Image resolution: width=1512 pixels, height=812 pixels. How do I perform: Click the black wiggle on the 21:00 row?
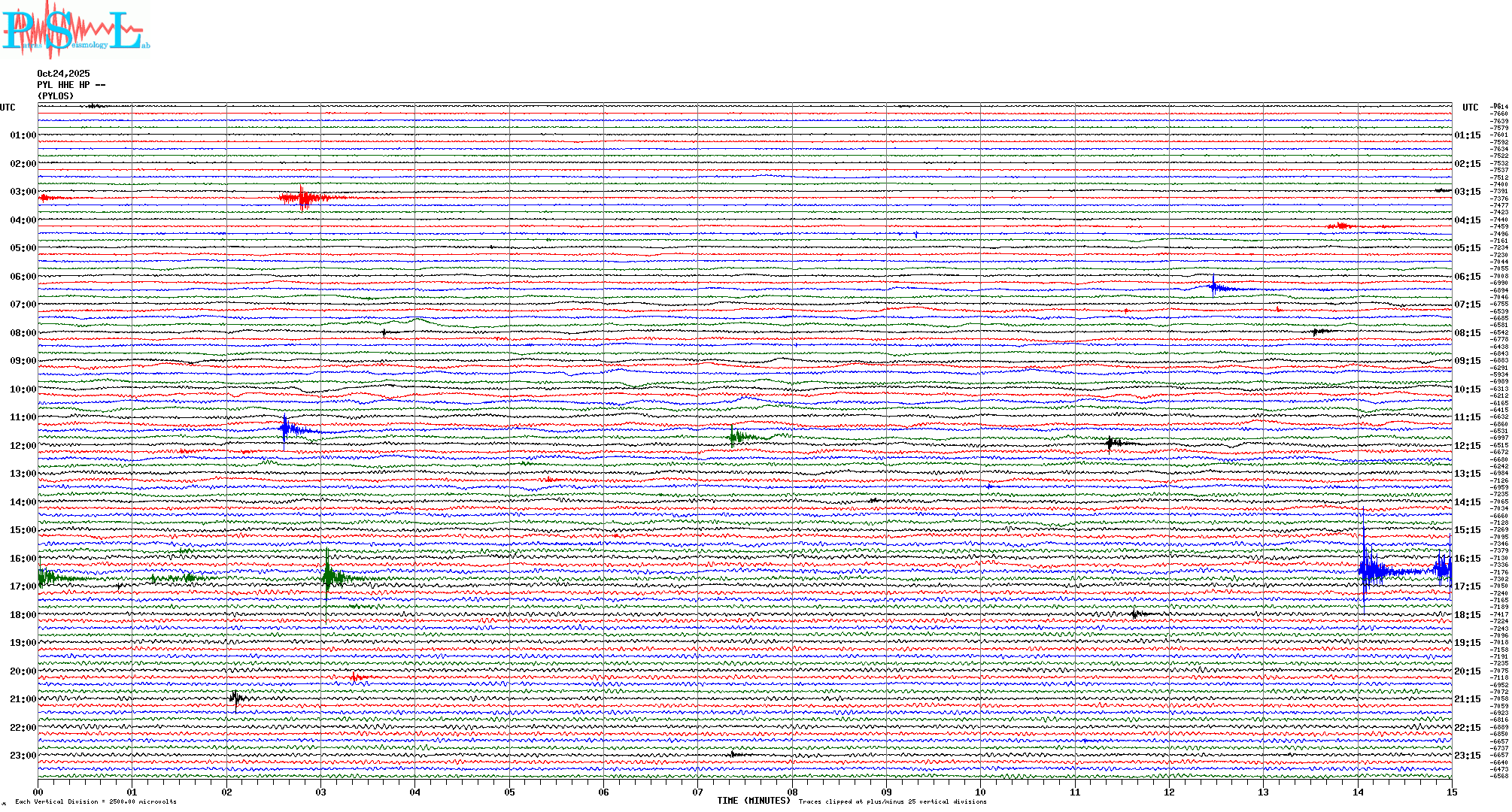pos(235,698)
